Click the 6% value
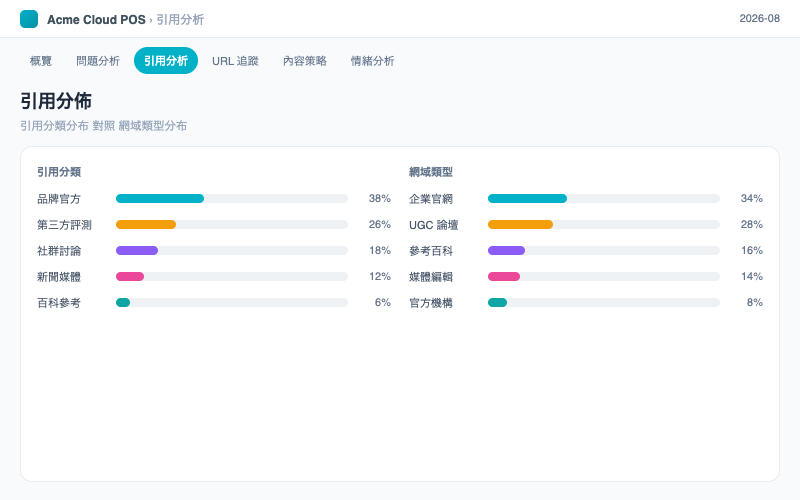 383,303
